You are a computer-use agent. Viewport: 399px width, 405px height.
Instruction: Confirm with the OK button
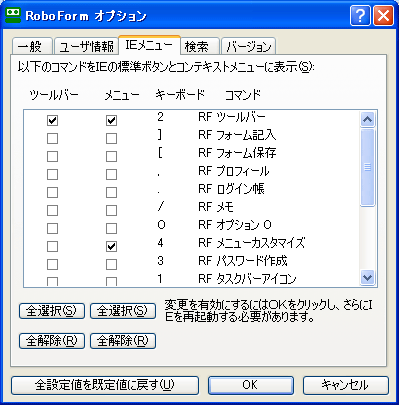(251, 385)
